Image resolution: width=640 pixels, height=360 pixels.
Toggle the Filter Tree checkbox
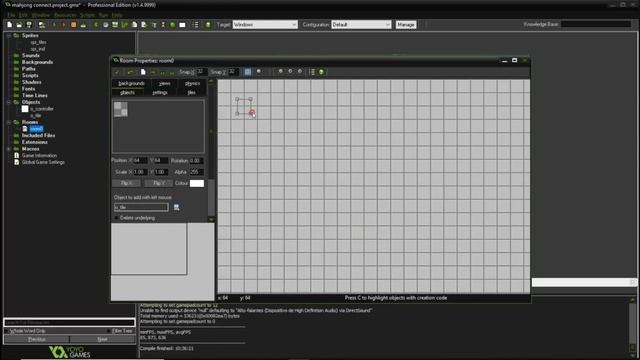coord(109,331)
